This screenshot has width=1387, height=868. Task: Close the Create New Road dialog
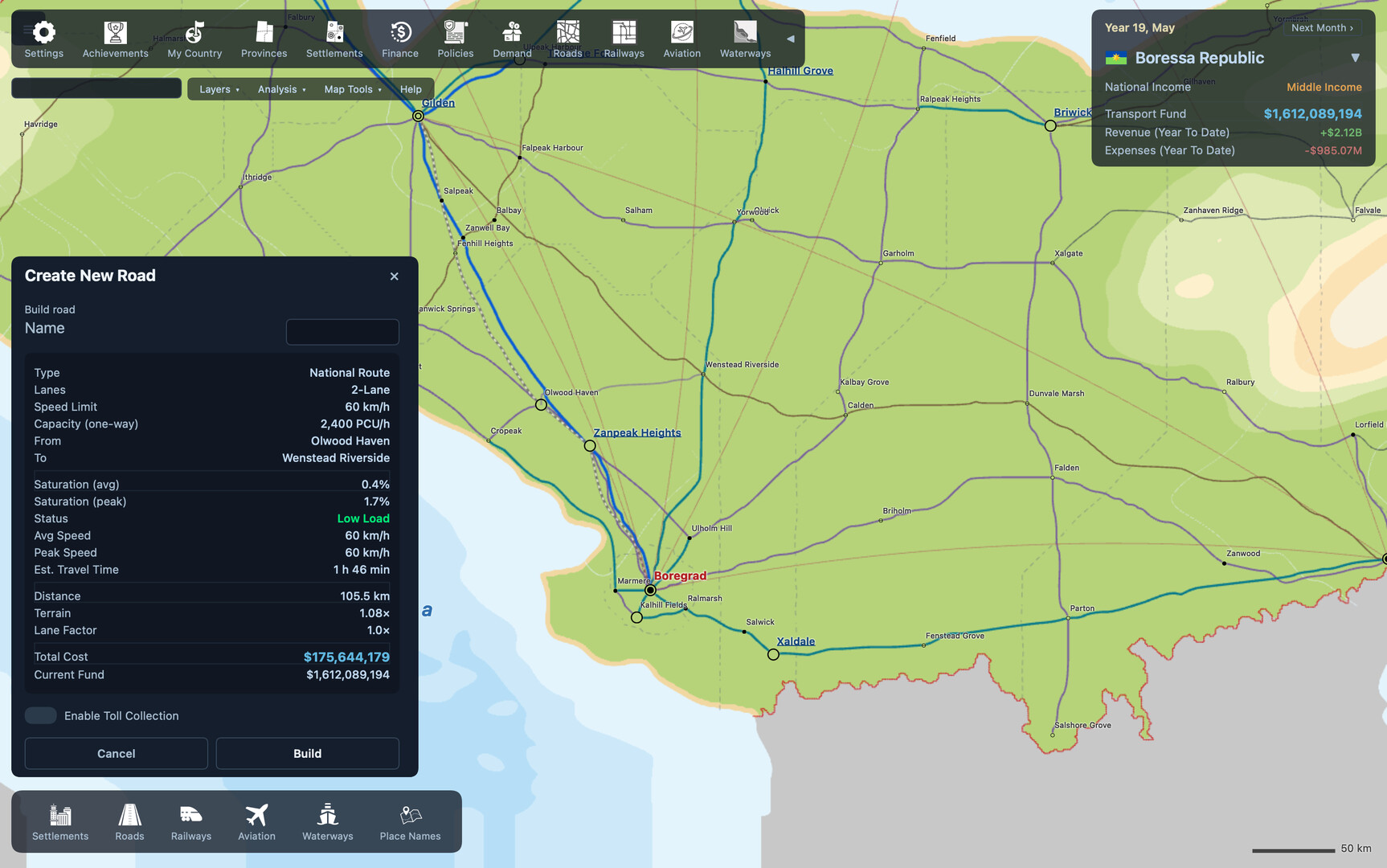[x=394, y=276]
